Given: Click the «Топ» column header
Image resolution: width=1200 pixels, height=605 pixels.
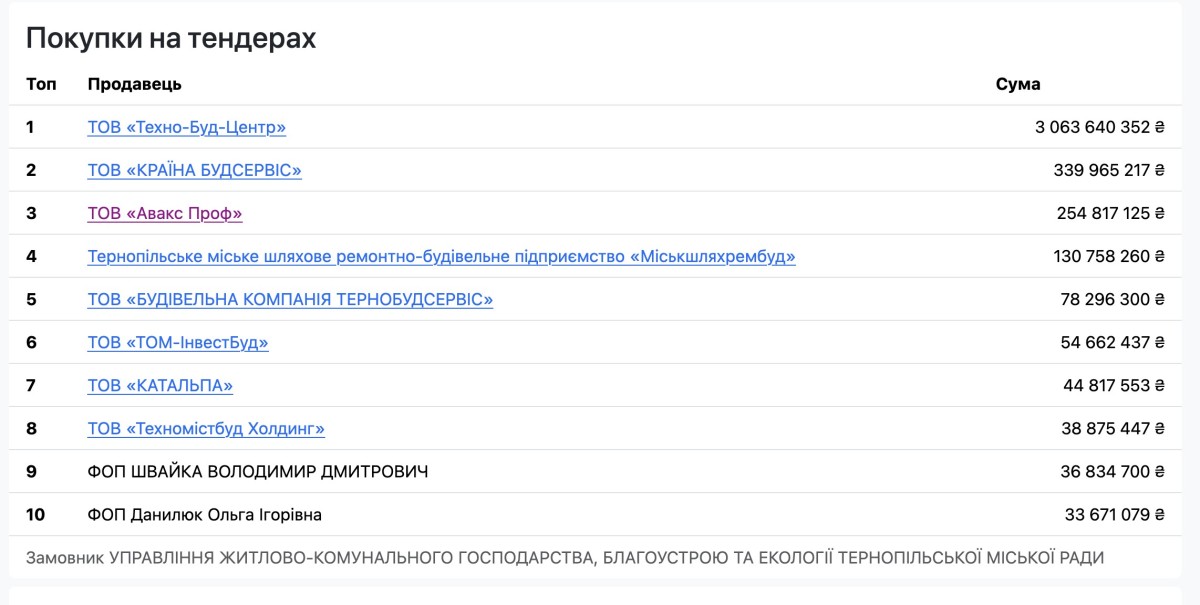Looking at the screenshot, I should click(x=41, y=84).
